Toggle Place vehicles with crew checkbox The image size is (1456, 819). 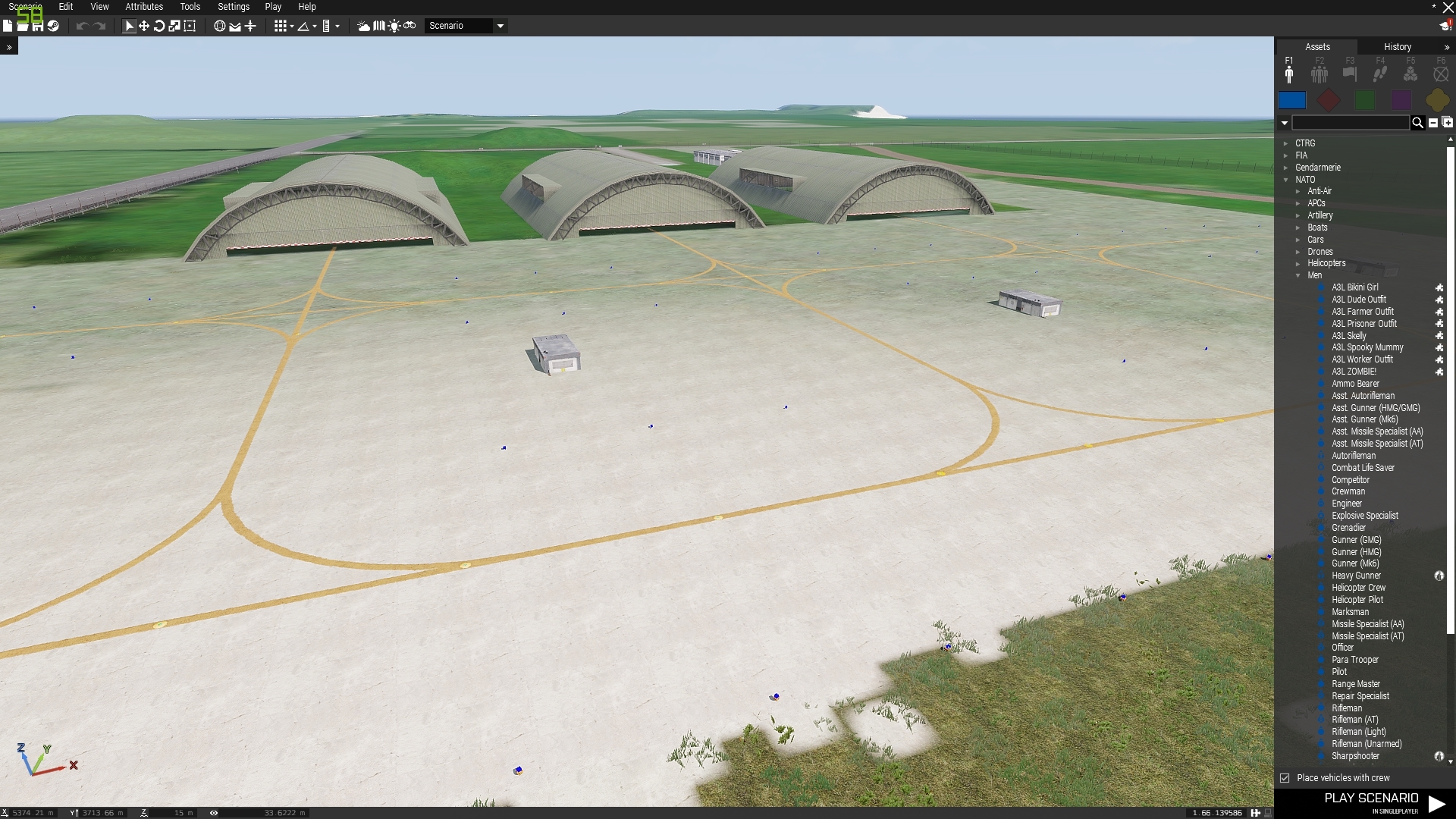tap(1285, 778)
